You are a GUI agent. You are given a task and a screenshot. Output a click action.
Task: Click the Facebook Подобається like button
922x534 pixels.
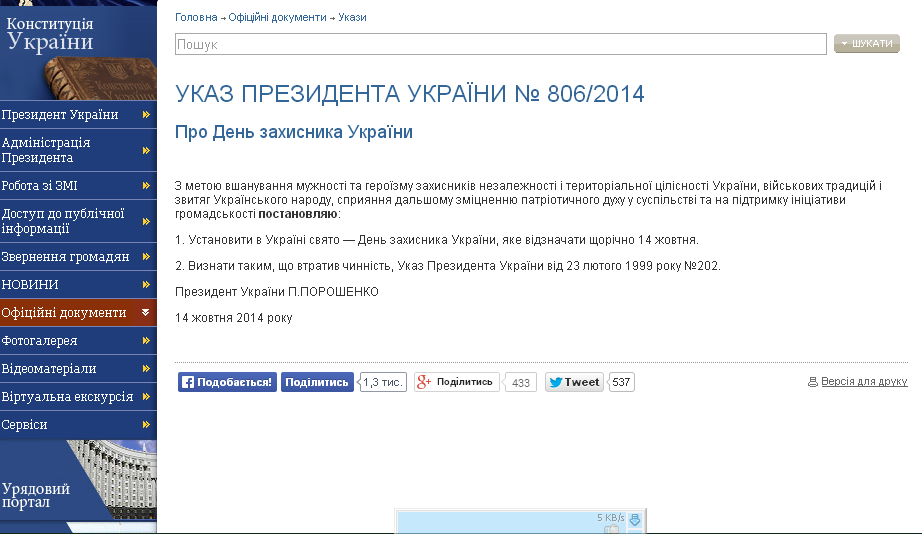coord(227,382)
